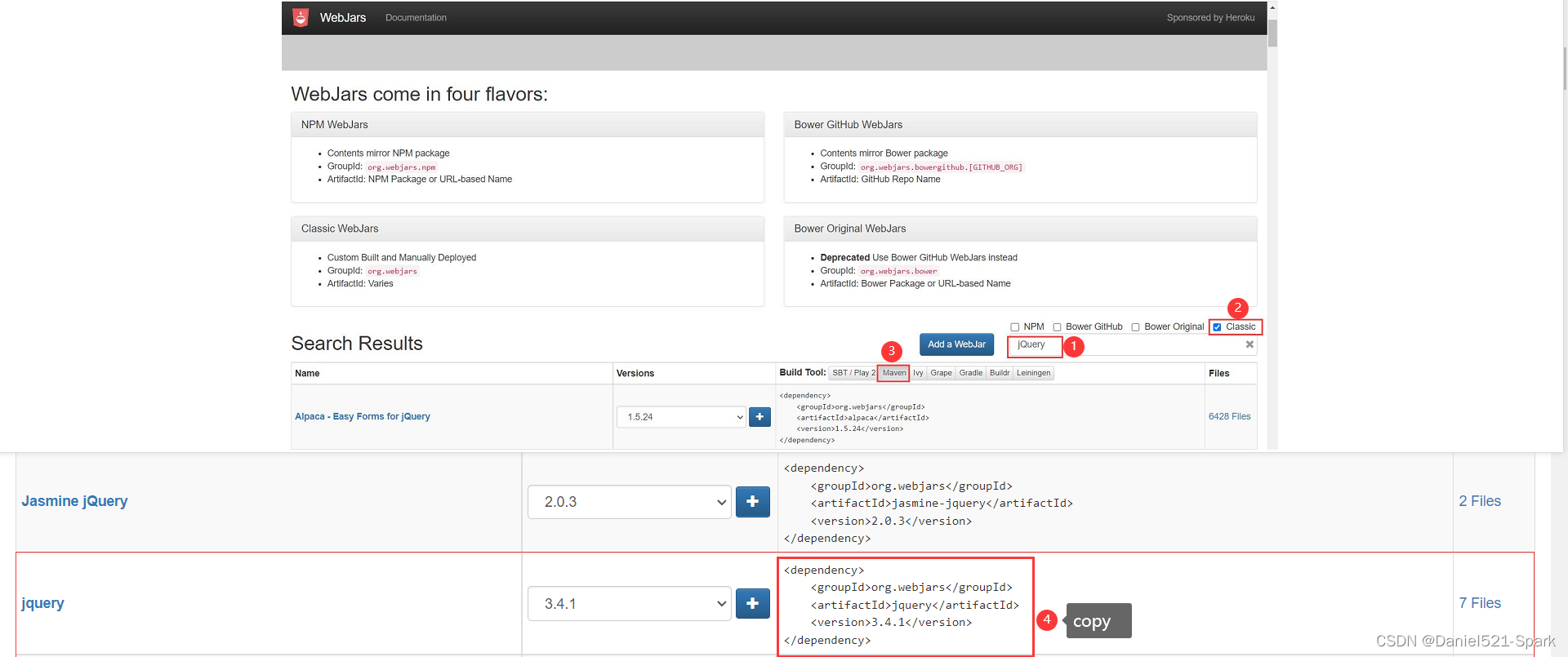Click the outer window scrollbar at the right edge
Screen dimensions: 1568x657
(1565, 69)
